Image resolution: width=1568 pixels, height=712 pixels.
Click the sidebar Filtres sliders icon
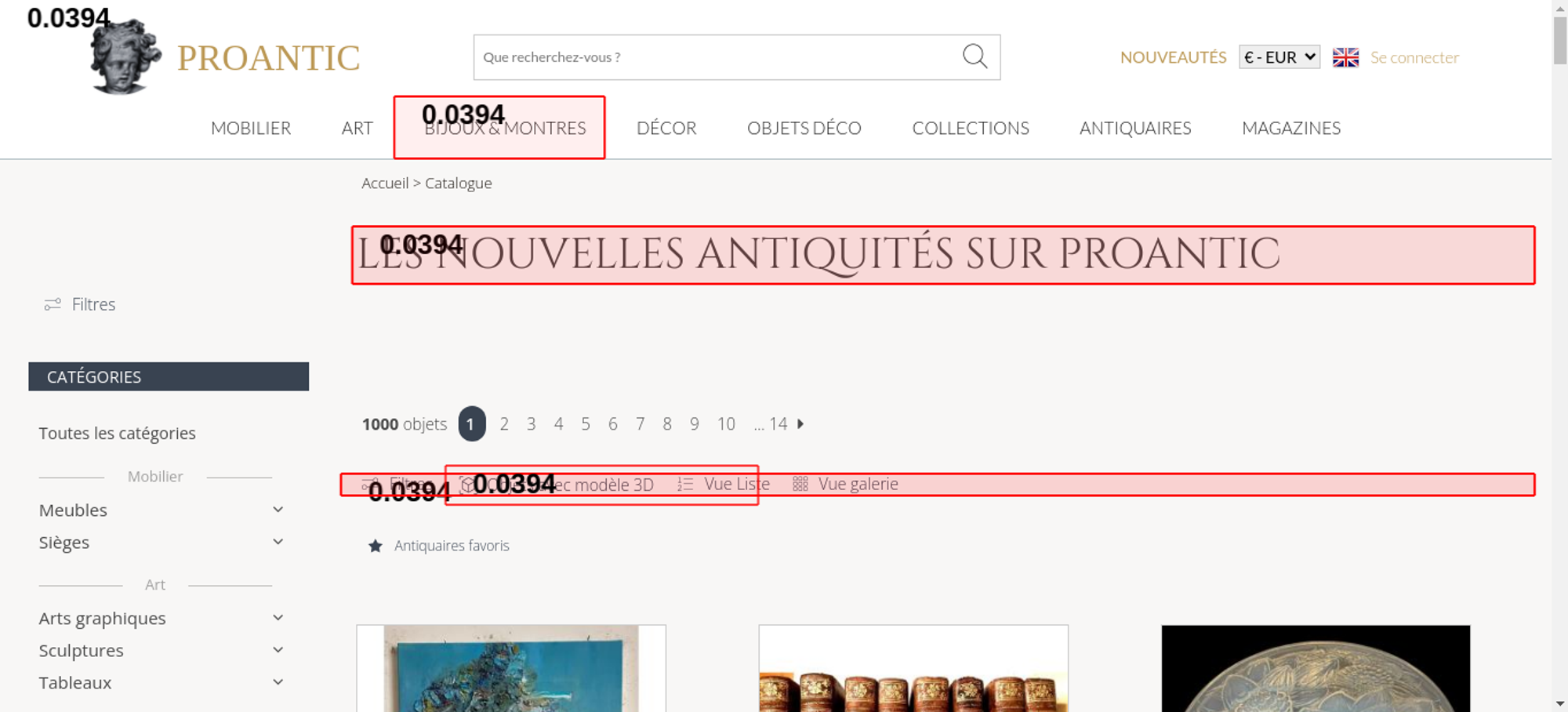[x=53, y=304]
